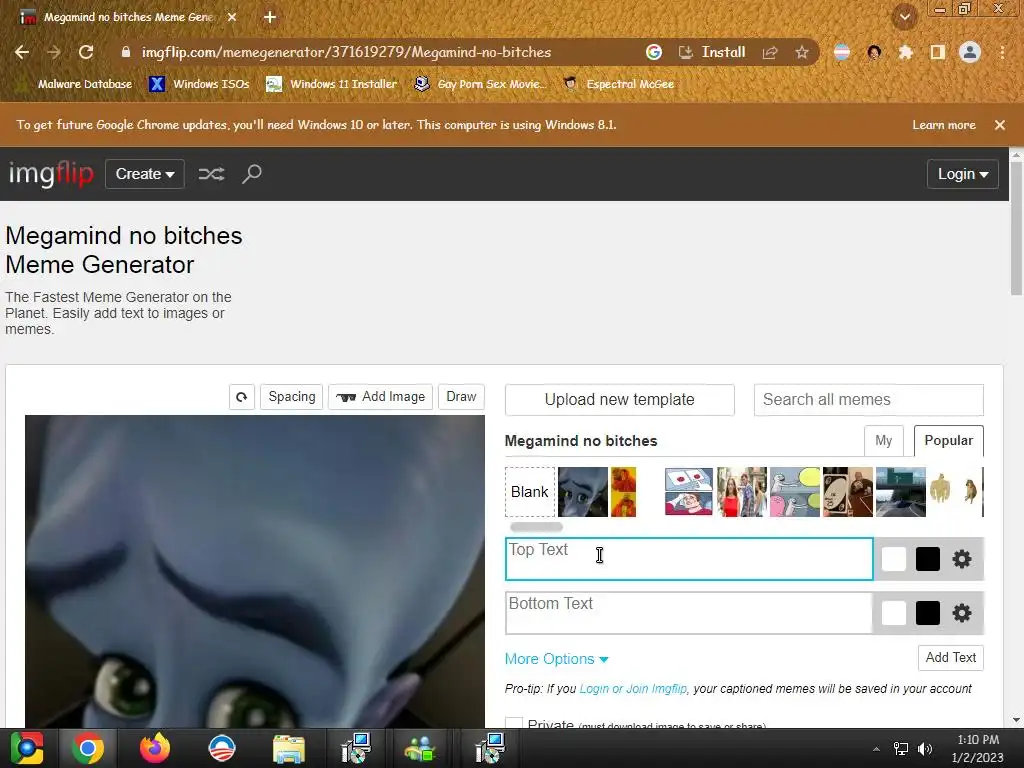Click the Install app button
Image resolution: width=1024 pixels, height=768 pixels.
pyautogui.click(x=712, y=52)
